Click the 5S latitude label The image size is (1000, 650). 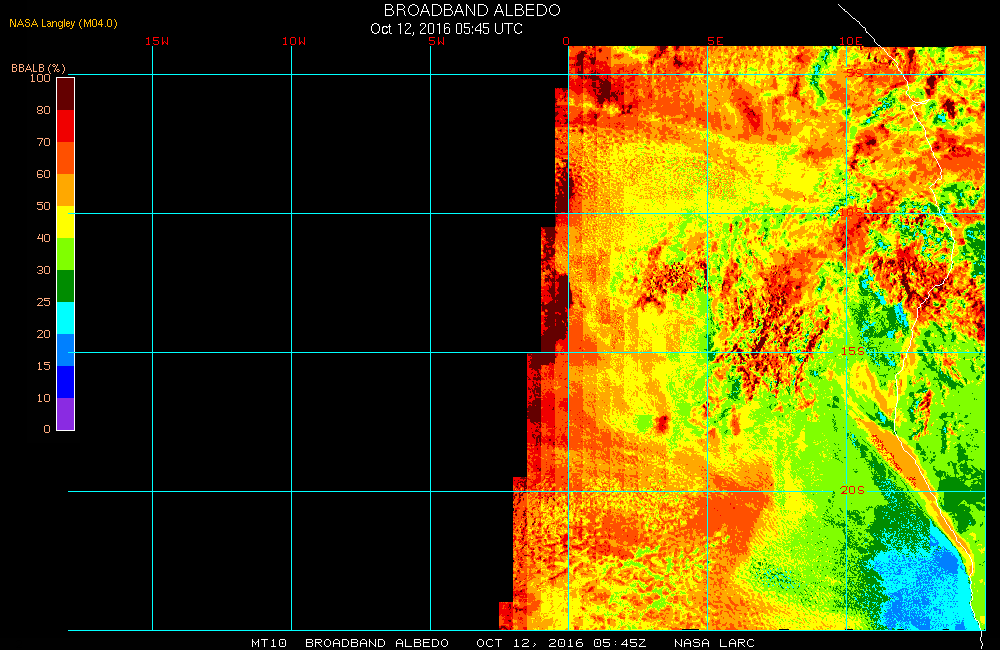click(854, 73)
